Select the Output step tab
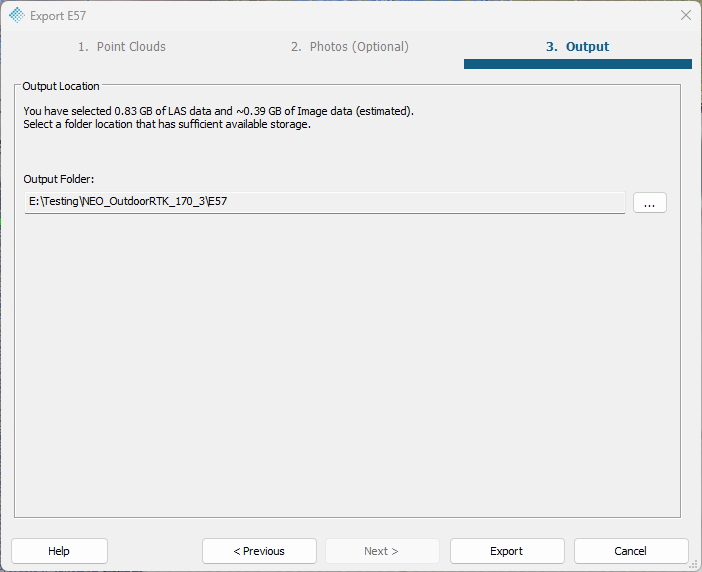The width and height of the screenshot is (702, 572). [578, 47]
